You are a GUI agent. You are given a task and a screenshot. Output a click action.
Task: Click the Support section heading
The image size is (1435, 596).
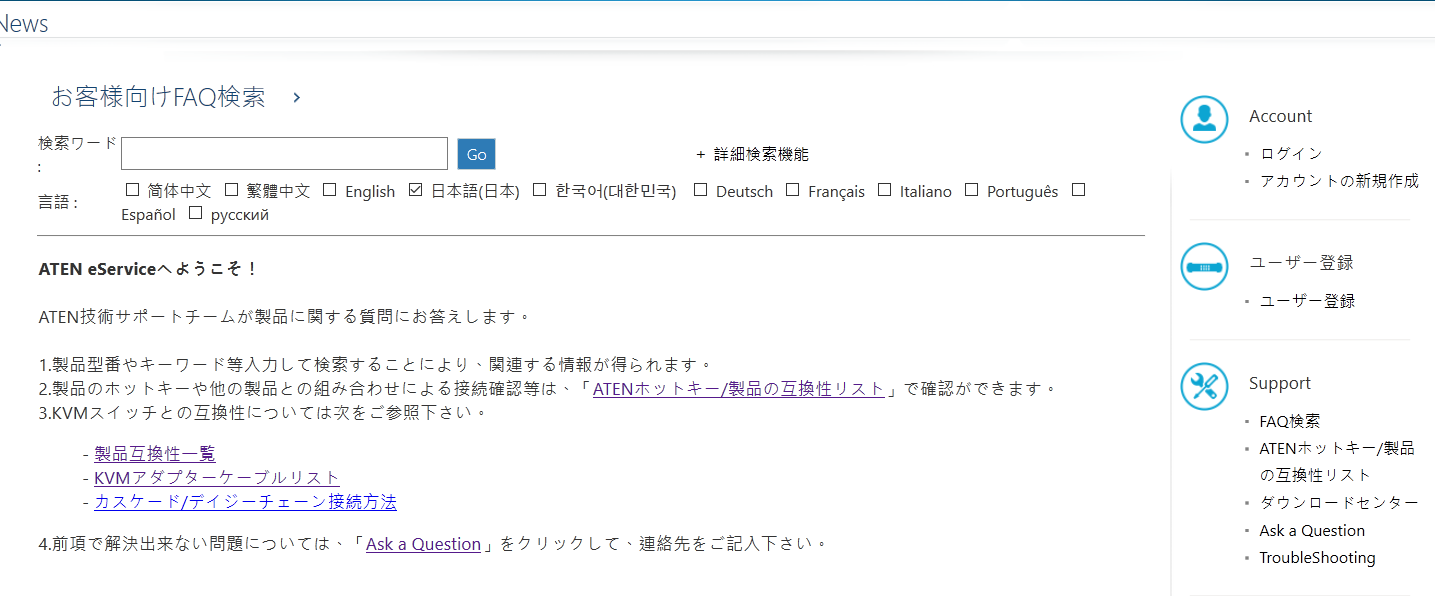tap(1279, 383)
